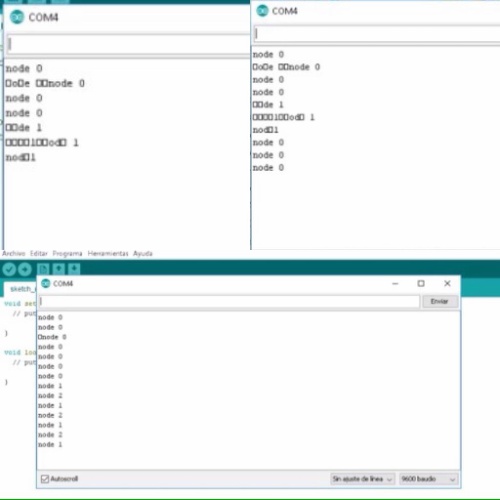Click 'void set' code line in sketch editor

point(20,304)
